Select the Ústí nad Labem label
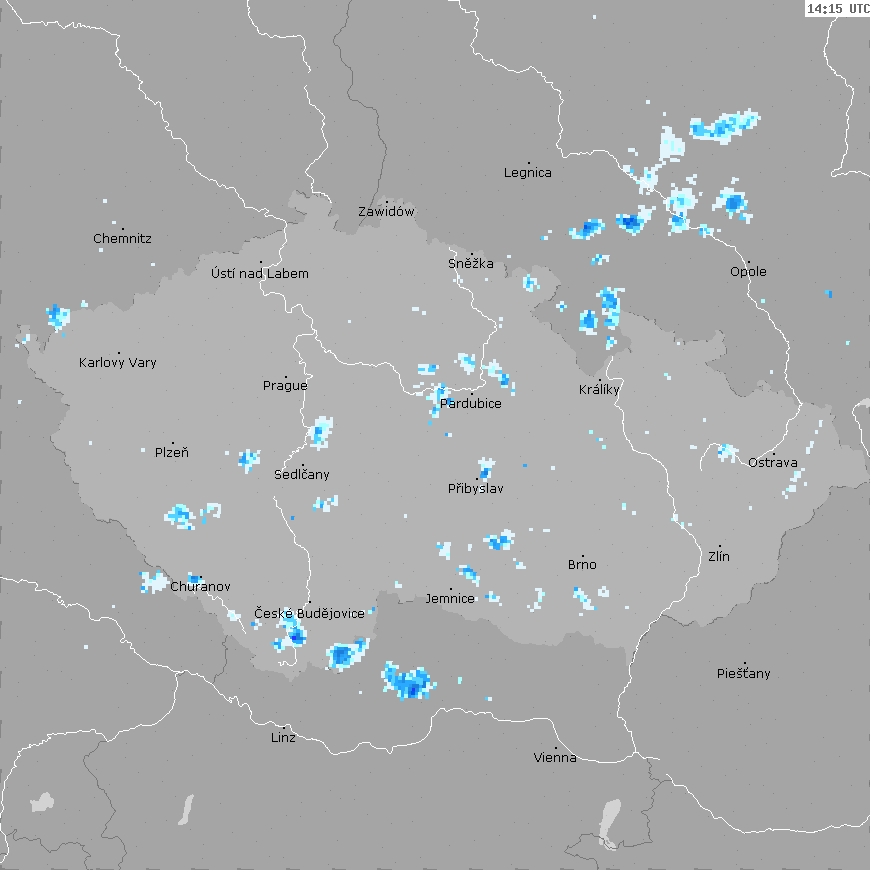870x870 pixels. pos(260,274)
